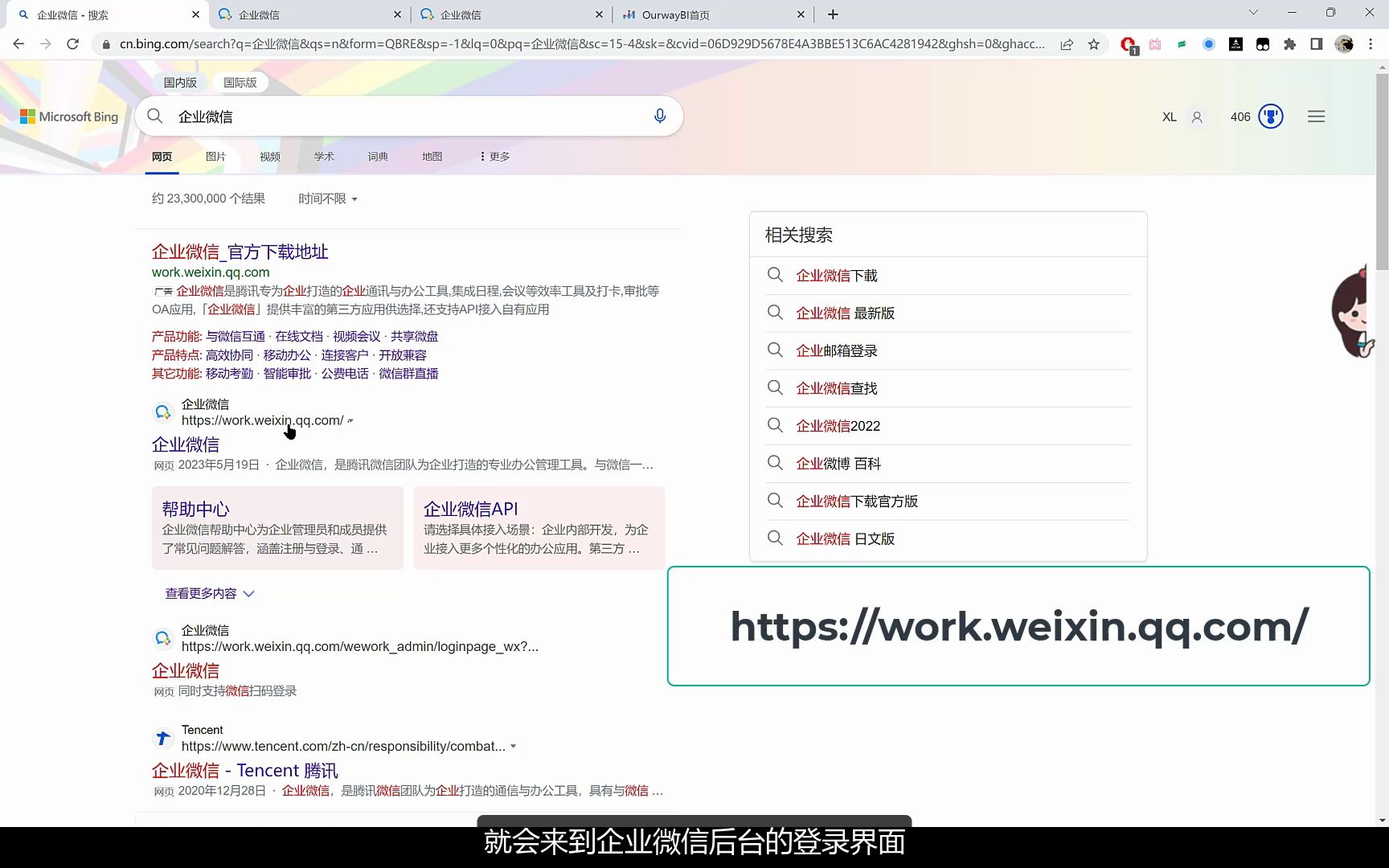Image resolution: width=1389 pixels, height=868 pixels.
Task: Open the Microsoft Rewards medal icon
Action: click(1270, 116)
